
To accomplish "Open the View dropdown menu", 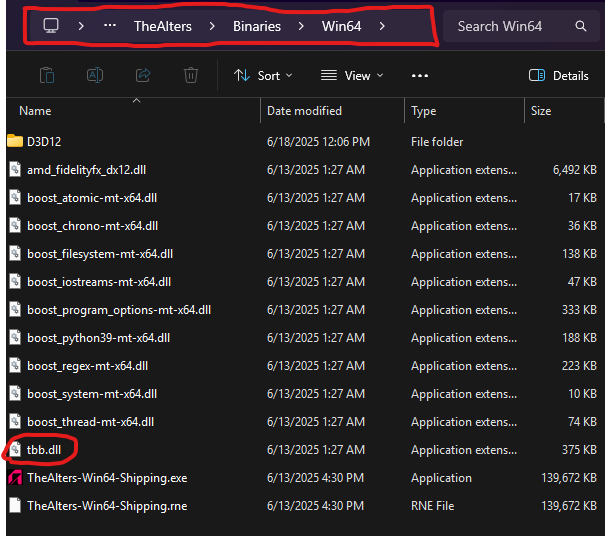I will [352, 75].
